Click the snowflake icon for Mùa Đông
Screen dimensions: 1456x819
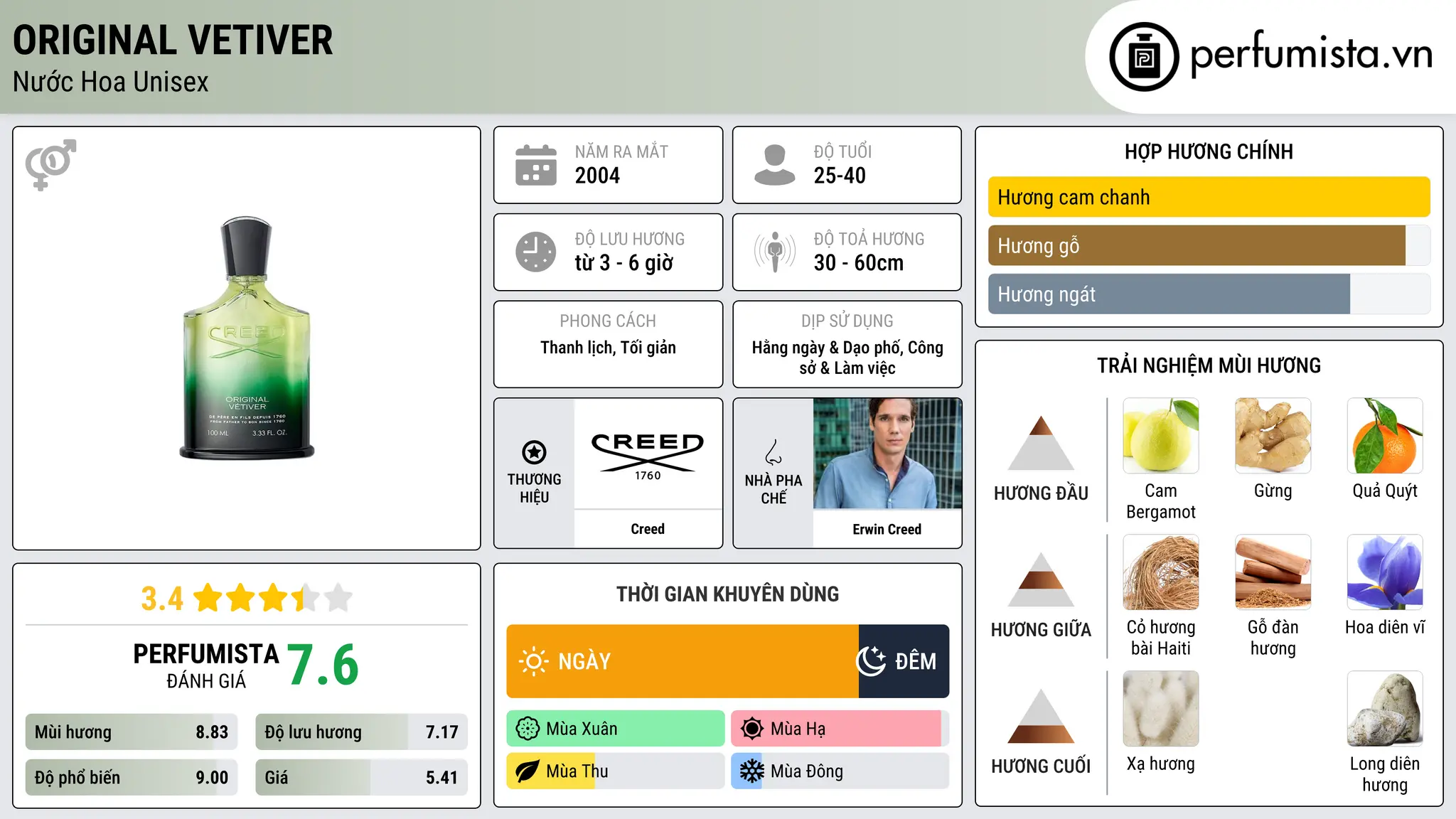(x=752, y=771)
